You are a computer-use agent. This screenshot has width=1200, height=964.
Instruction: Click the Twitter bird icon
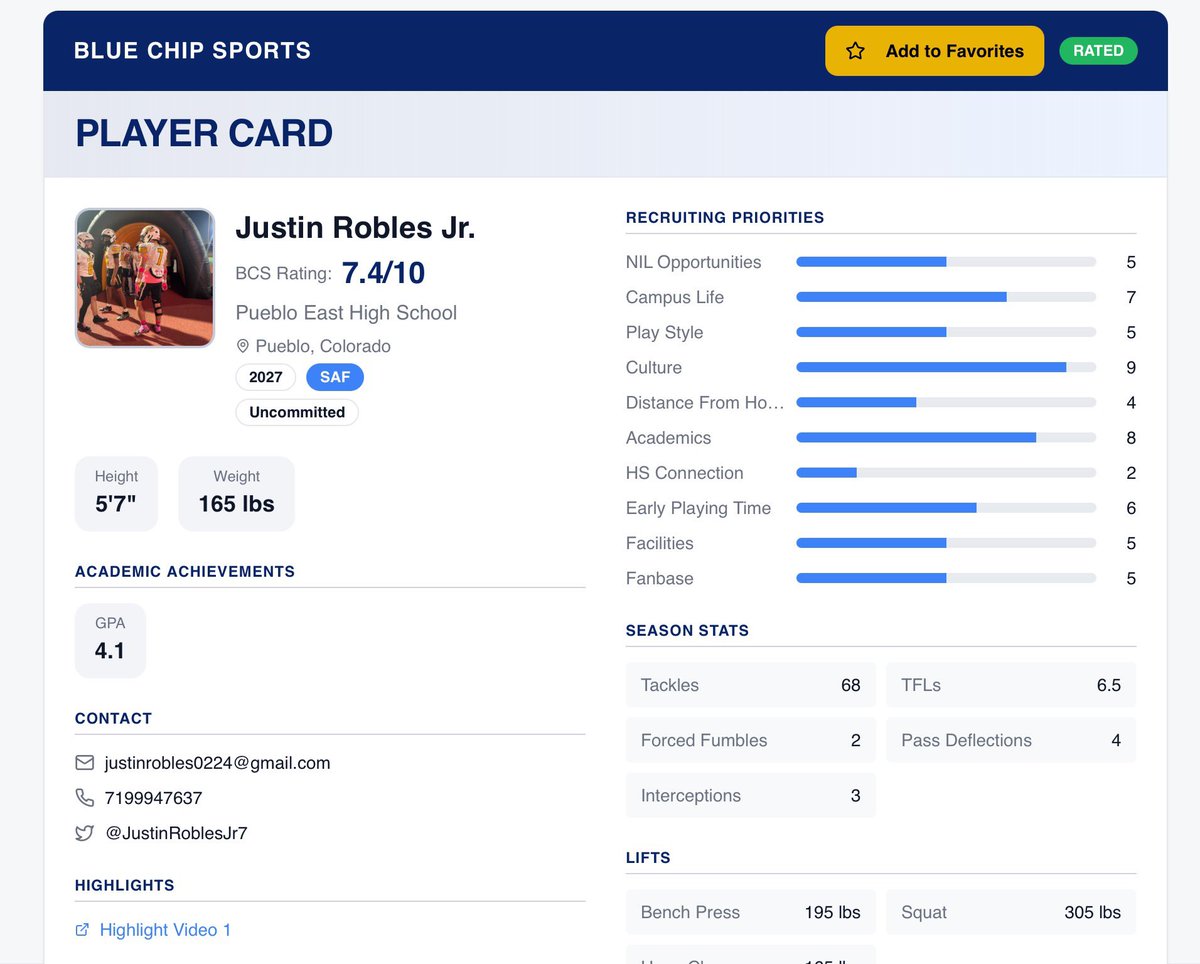tap(85, 833)
